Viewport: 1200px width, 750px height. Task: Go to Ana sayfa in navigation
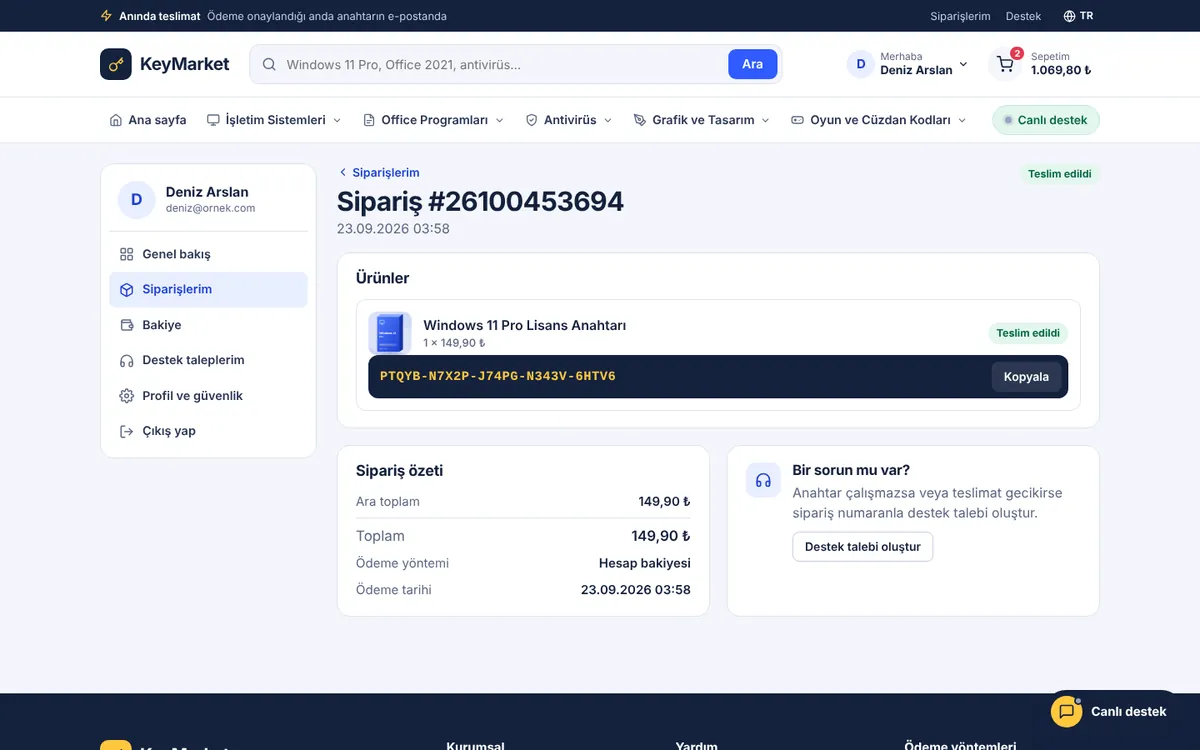[148, 120]
